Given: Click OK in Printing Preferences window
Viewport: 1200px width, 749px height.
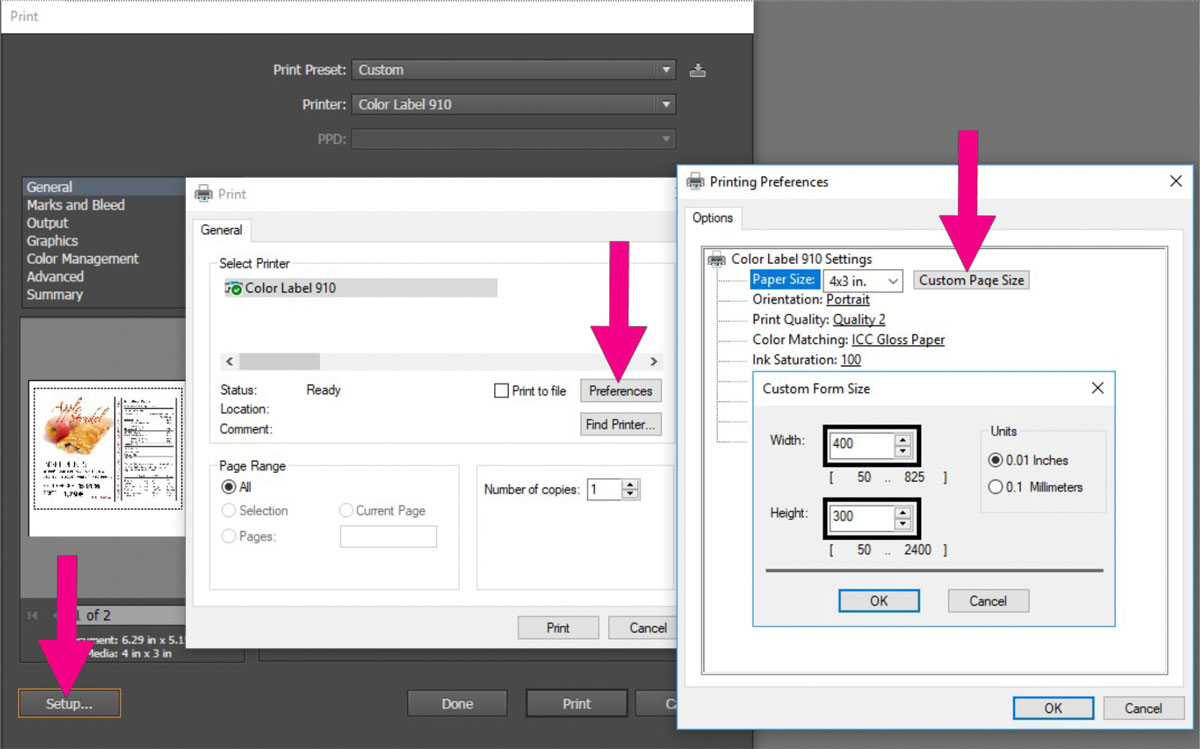Looking at the screenshot, I should click(1053, 708).
